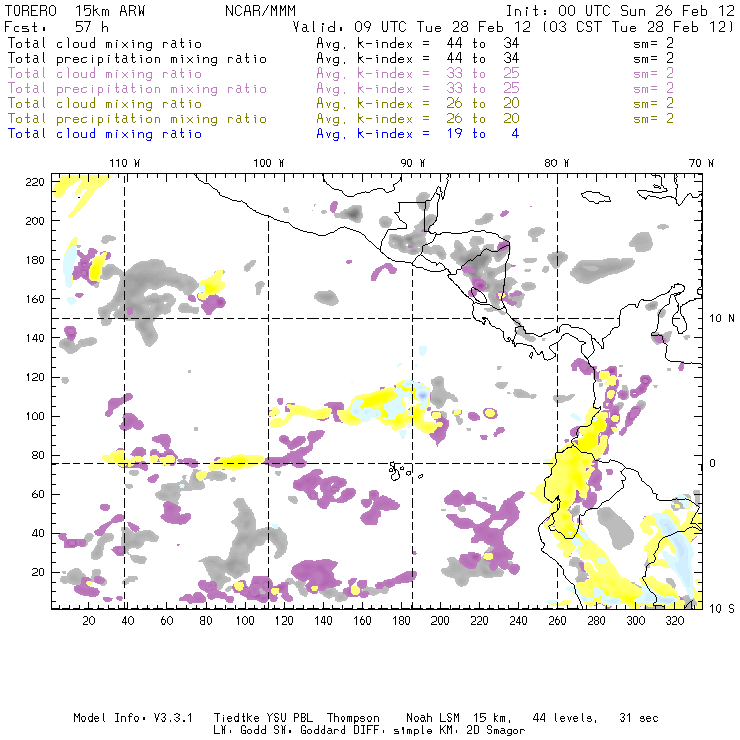The height and width of the screenshot is (740, 740).
Task: Select the blue "Total cloud mixing ratio" legend label
Action: click(105, 134)
